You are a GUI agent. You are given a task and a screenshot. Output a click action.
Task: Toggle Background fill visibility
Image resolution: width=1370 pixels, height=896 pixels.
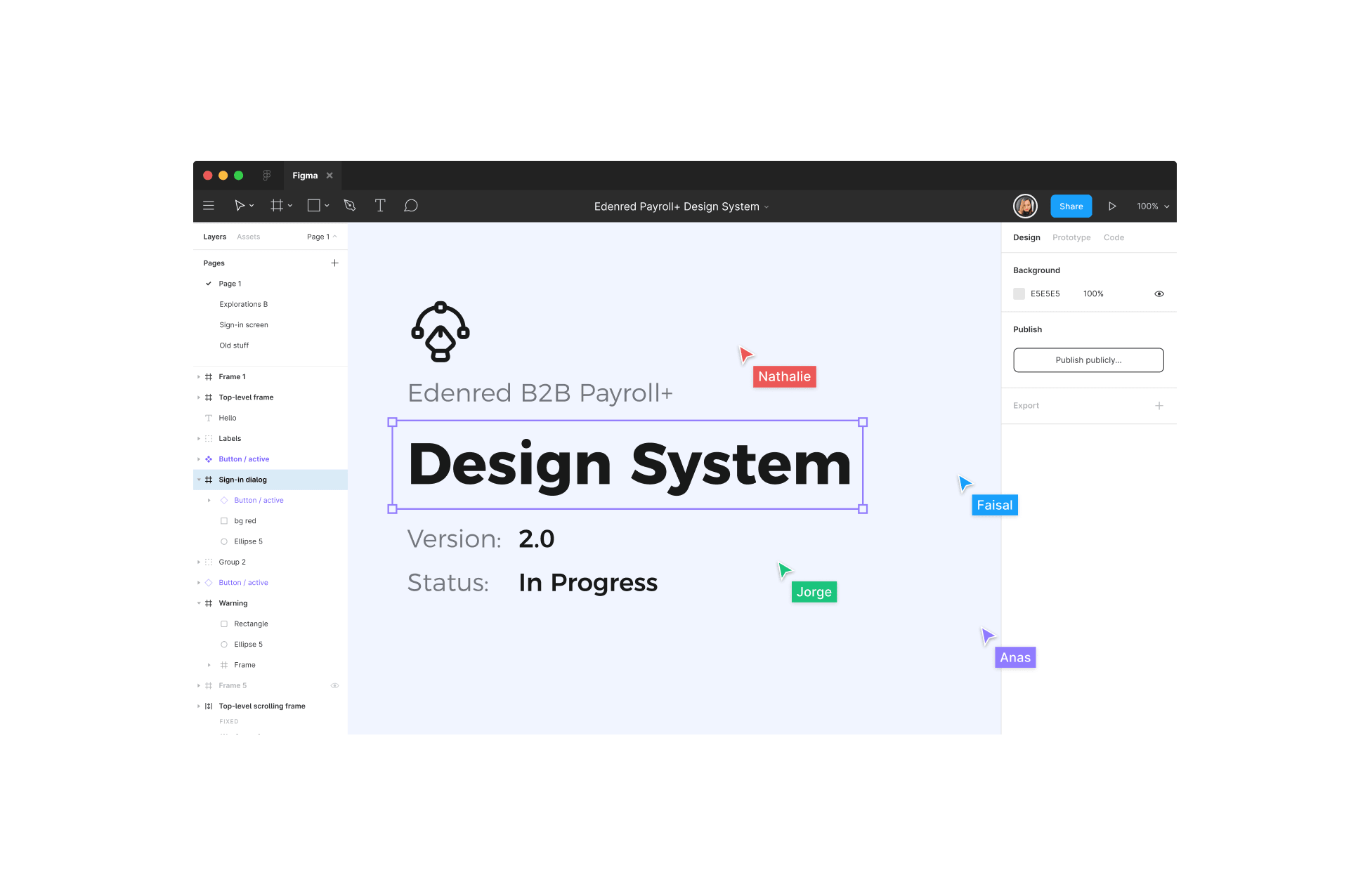(1159, 294)
